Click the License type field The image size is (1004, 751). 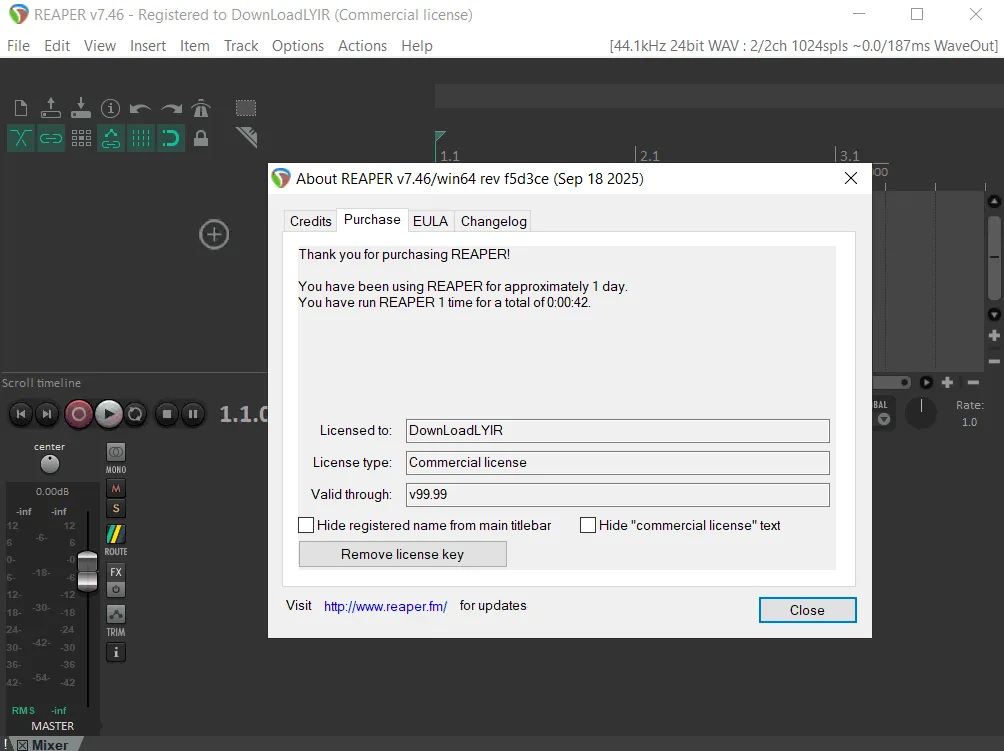tap(618, 463)
